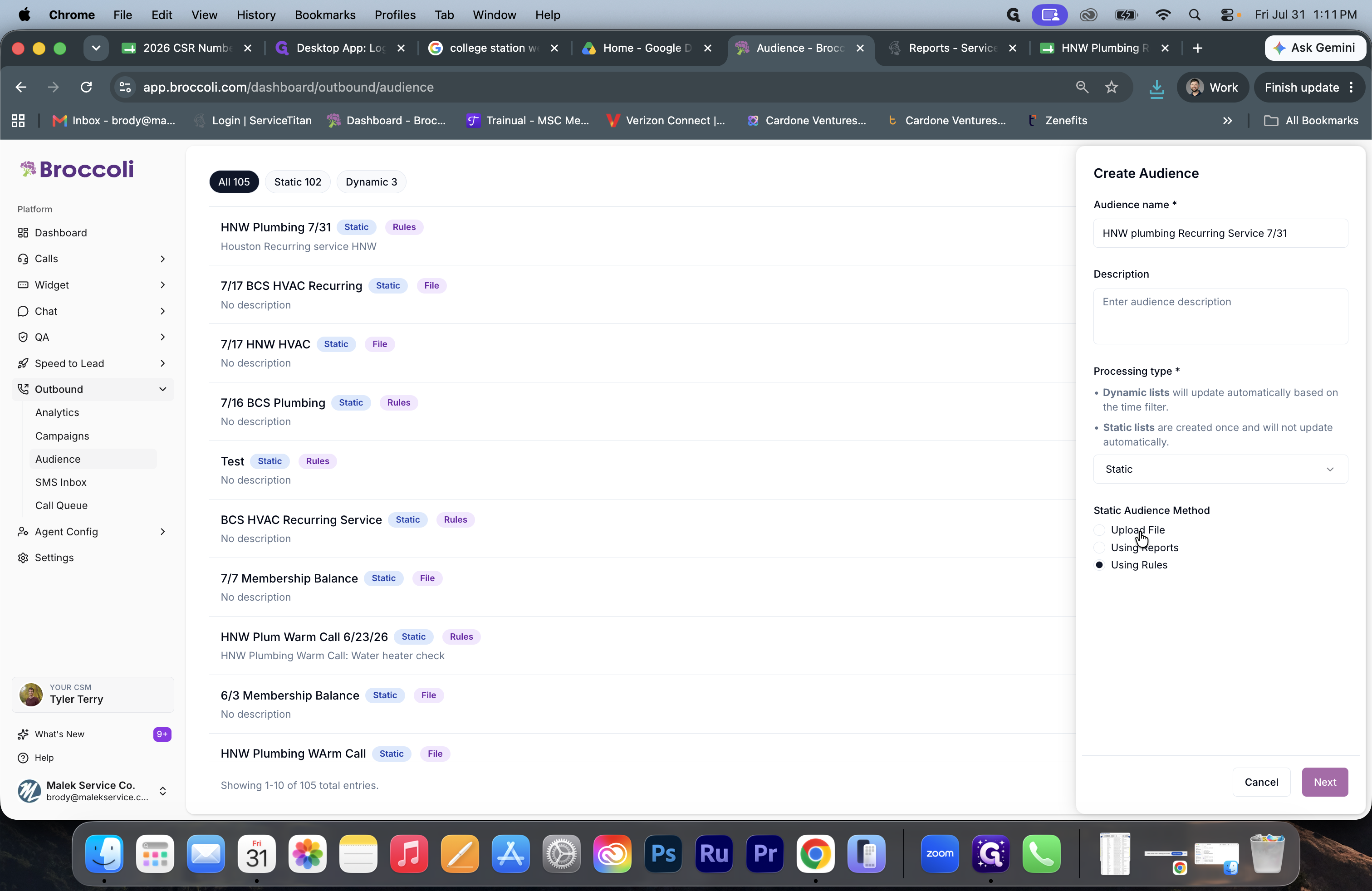The image size is (1372, 891).
Task: Open the Calendar app in dock
Action: 256,853
